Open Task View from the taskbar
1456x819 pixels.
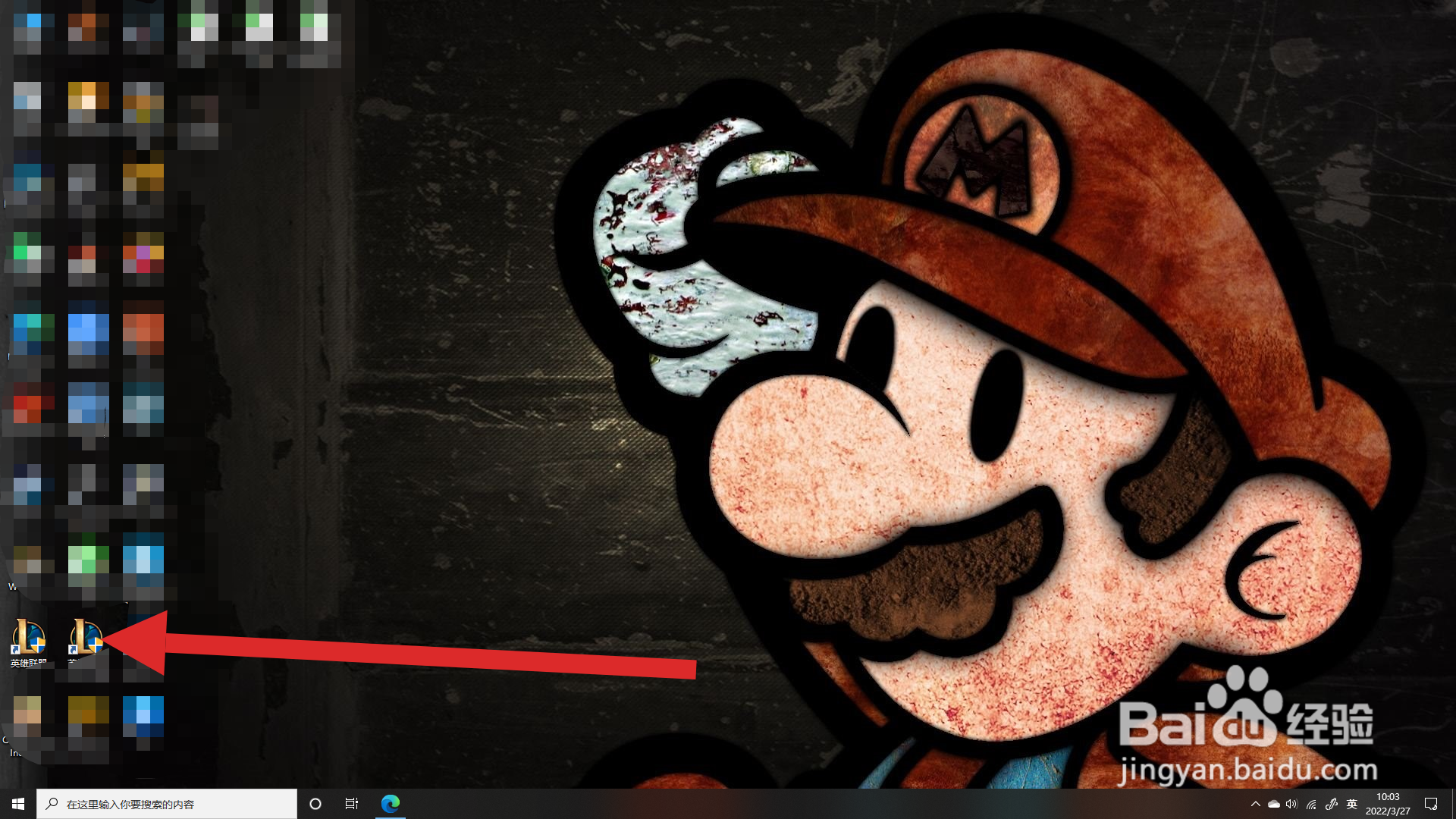(352, 804)
